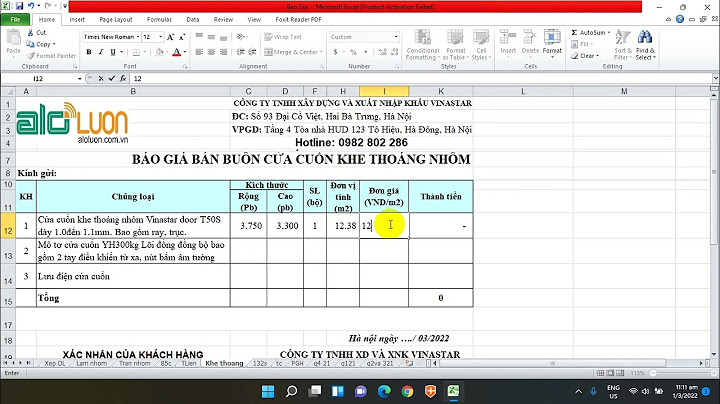Click Merge & Center button
This screenshot has height=404, width=720.
click(291, 52)
